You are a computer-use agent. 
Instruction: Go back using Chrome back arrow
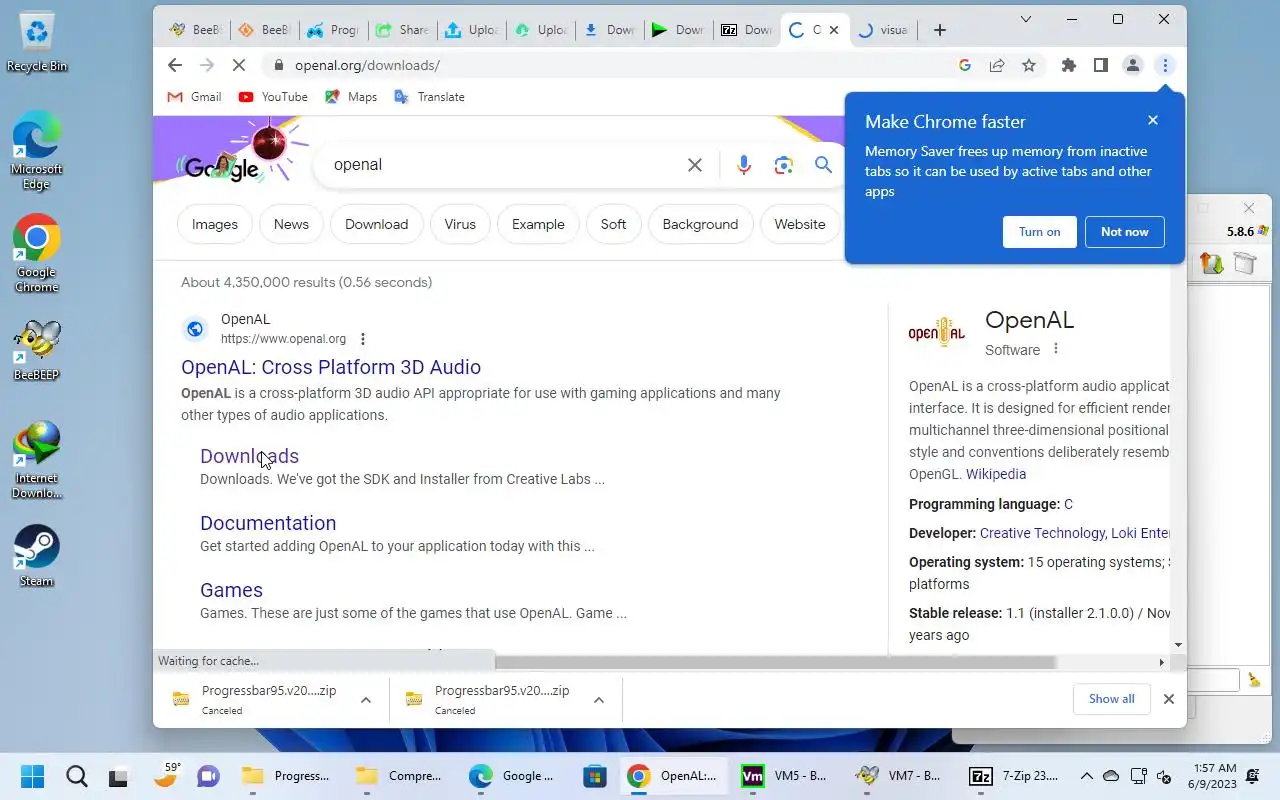pos(175,65)
